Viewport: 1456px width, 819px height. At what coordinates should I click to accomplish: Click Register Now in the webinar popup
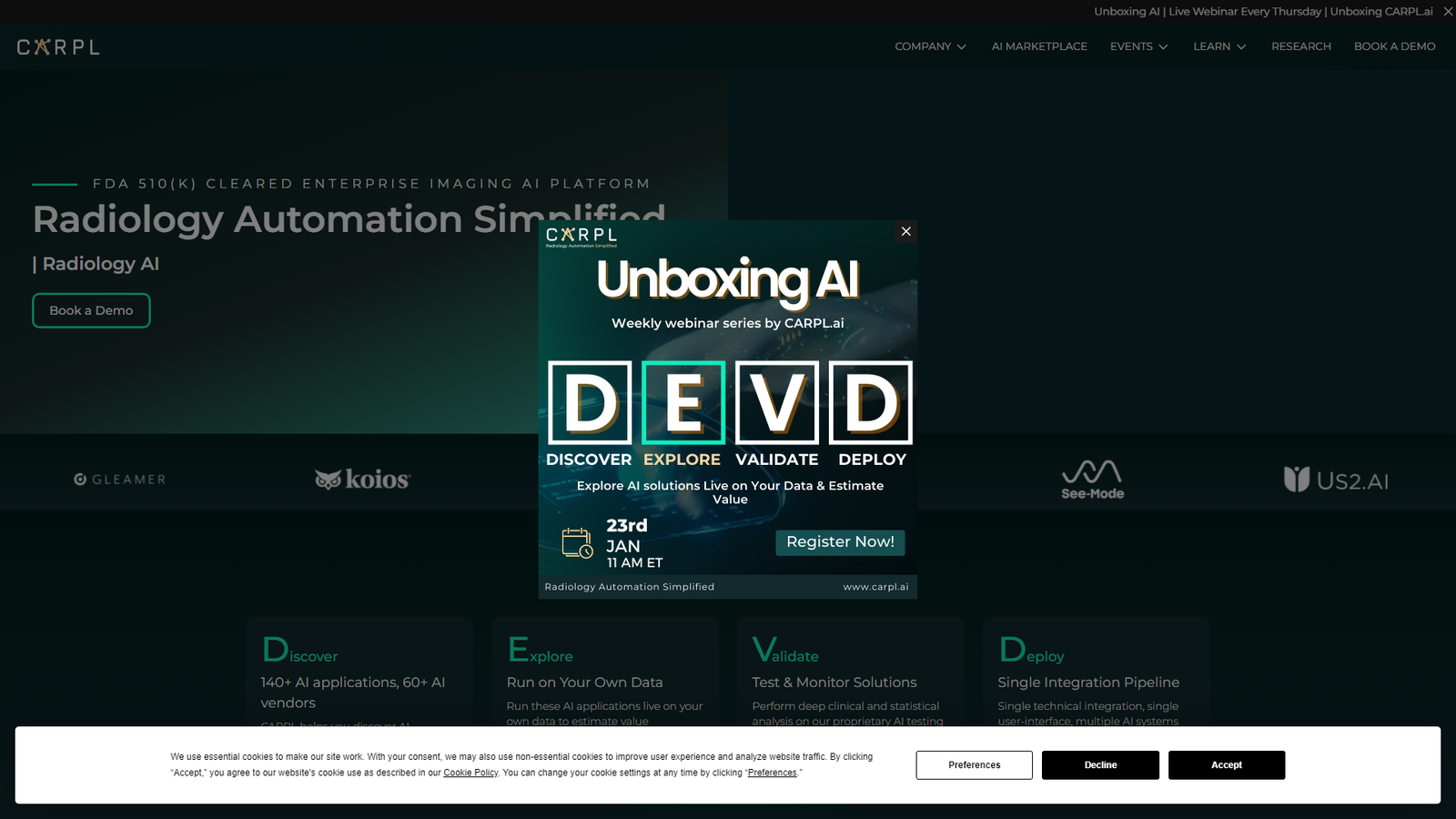840,542
